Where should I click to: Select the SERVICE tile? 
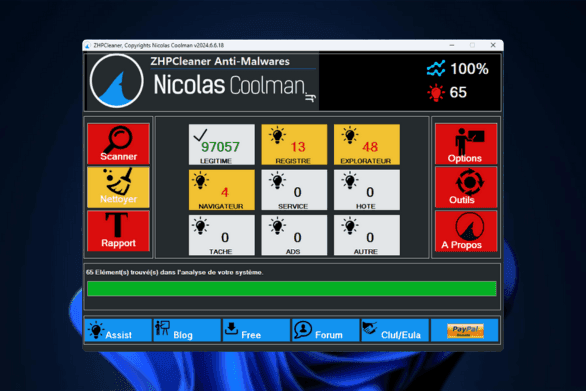(294, 190)
